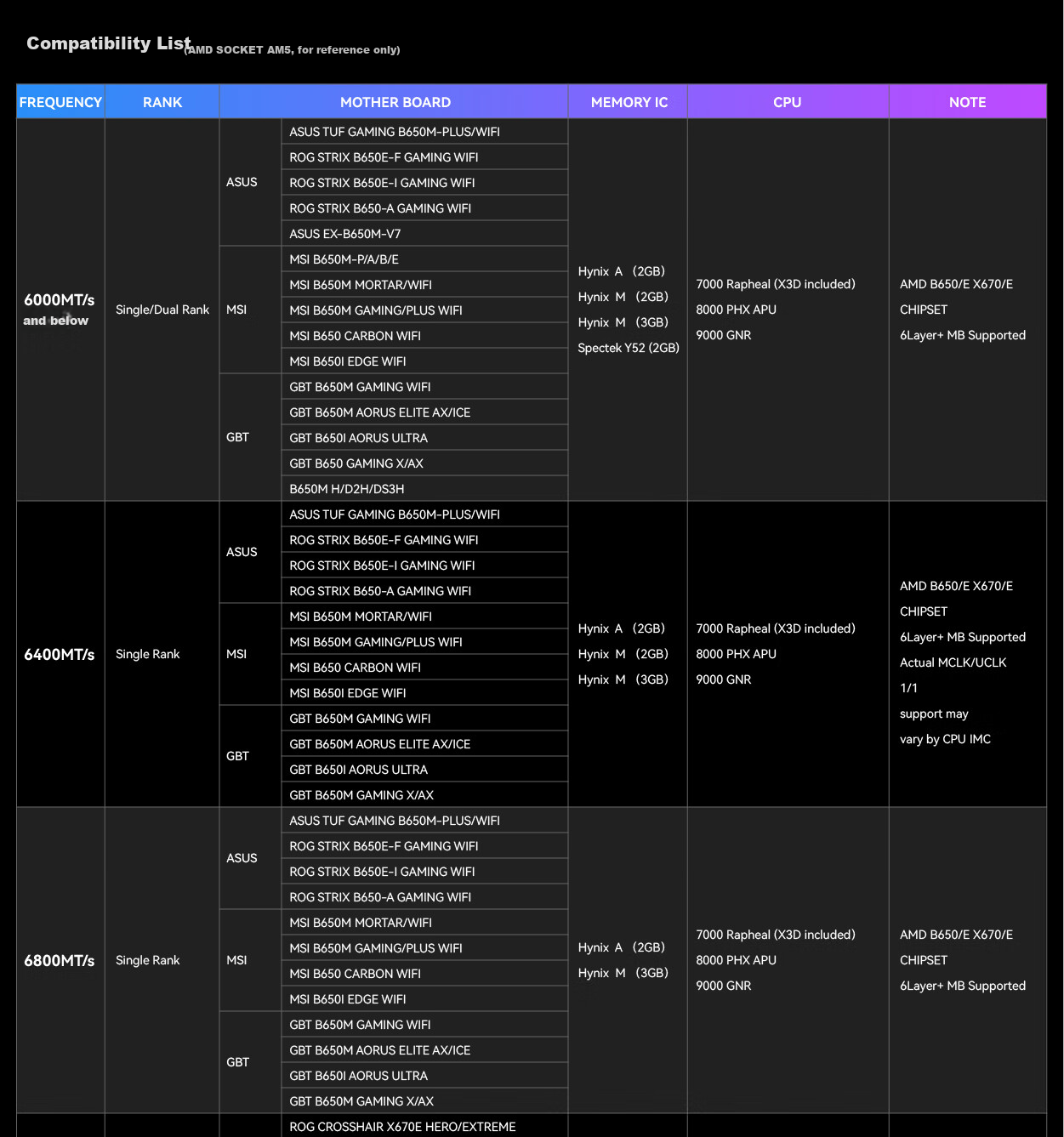Select the 'vary by CPU IMC' note
1064x1137 pixels.
[946, 739]
